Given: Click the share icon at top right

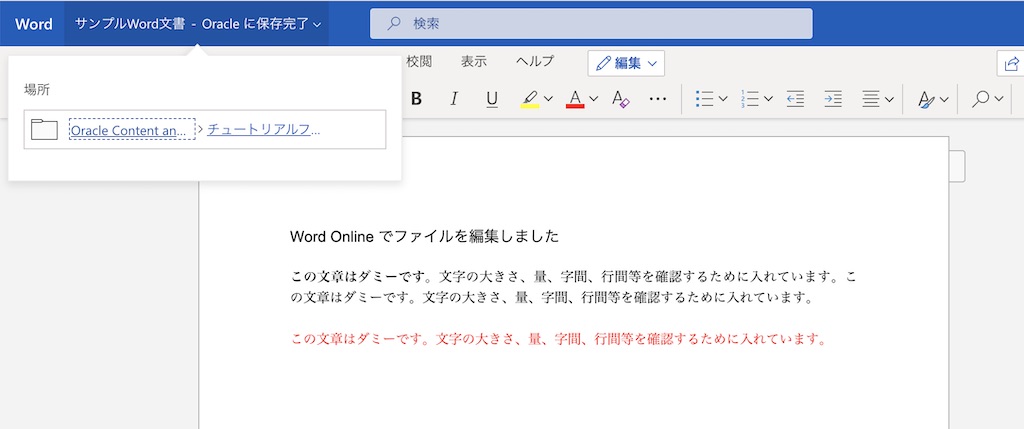Looking at the screenshot, I should click(1011, 64).
